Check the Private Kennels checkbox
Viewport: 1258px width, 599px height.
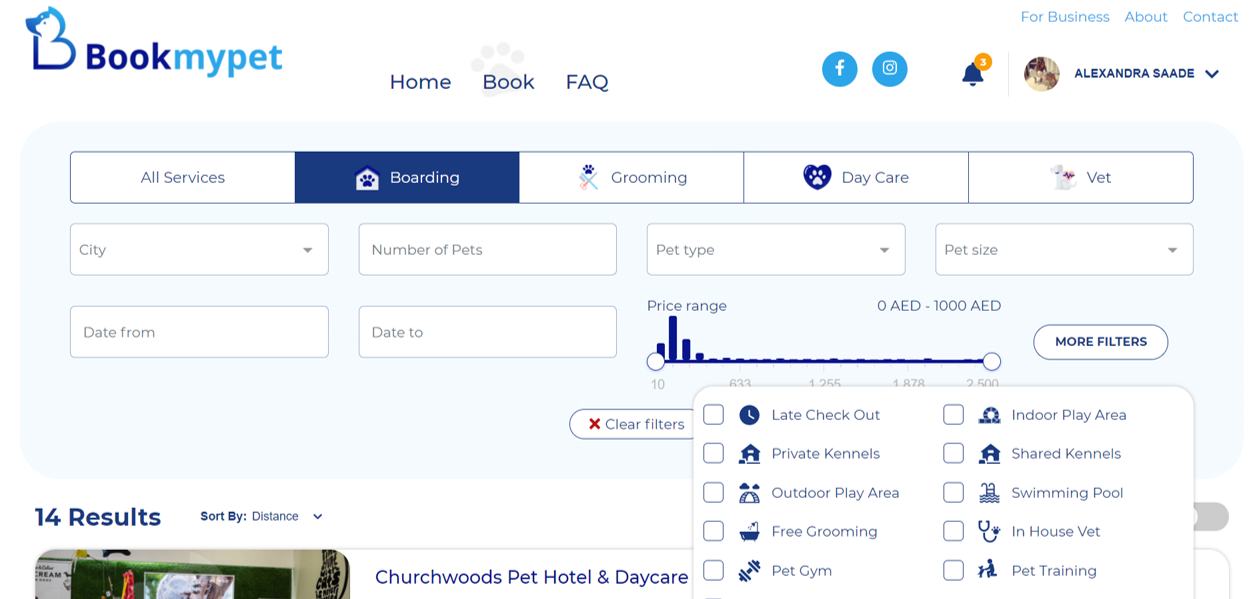coord(713,453)
